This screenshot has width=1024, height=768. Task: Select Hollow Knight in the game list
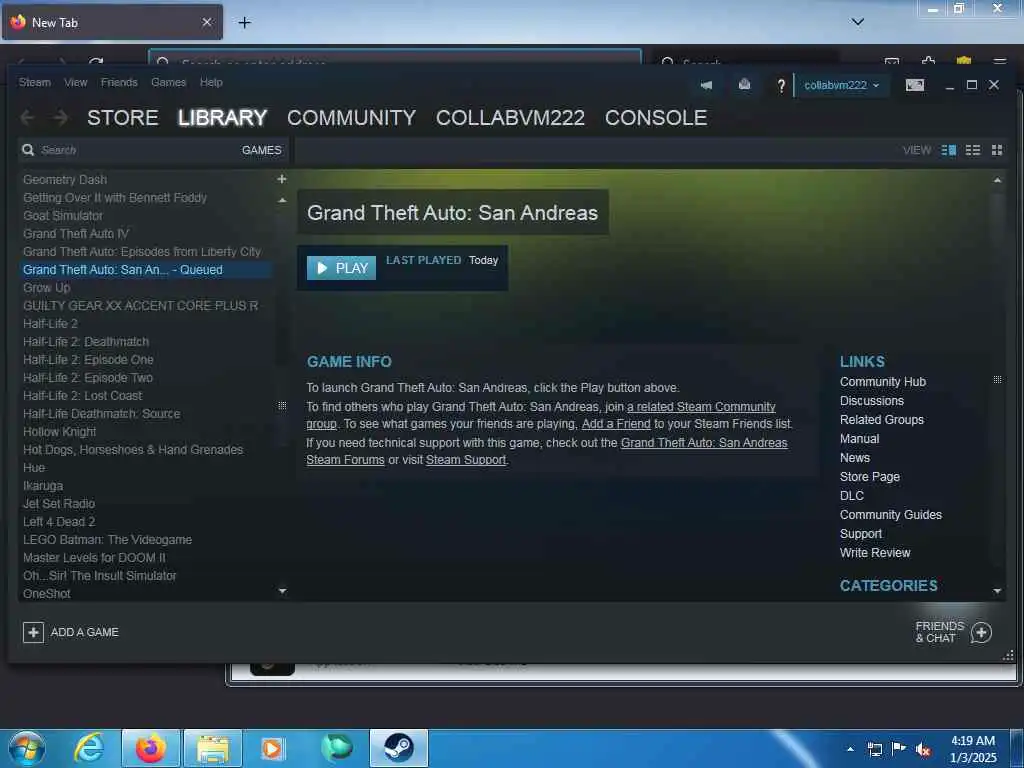point(59,432)
